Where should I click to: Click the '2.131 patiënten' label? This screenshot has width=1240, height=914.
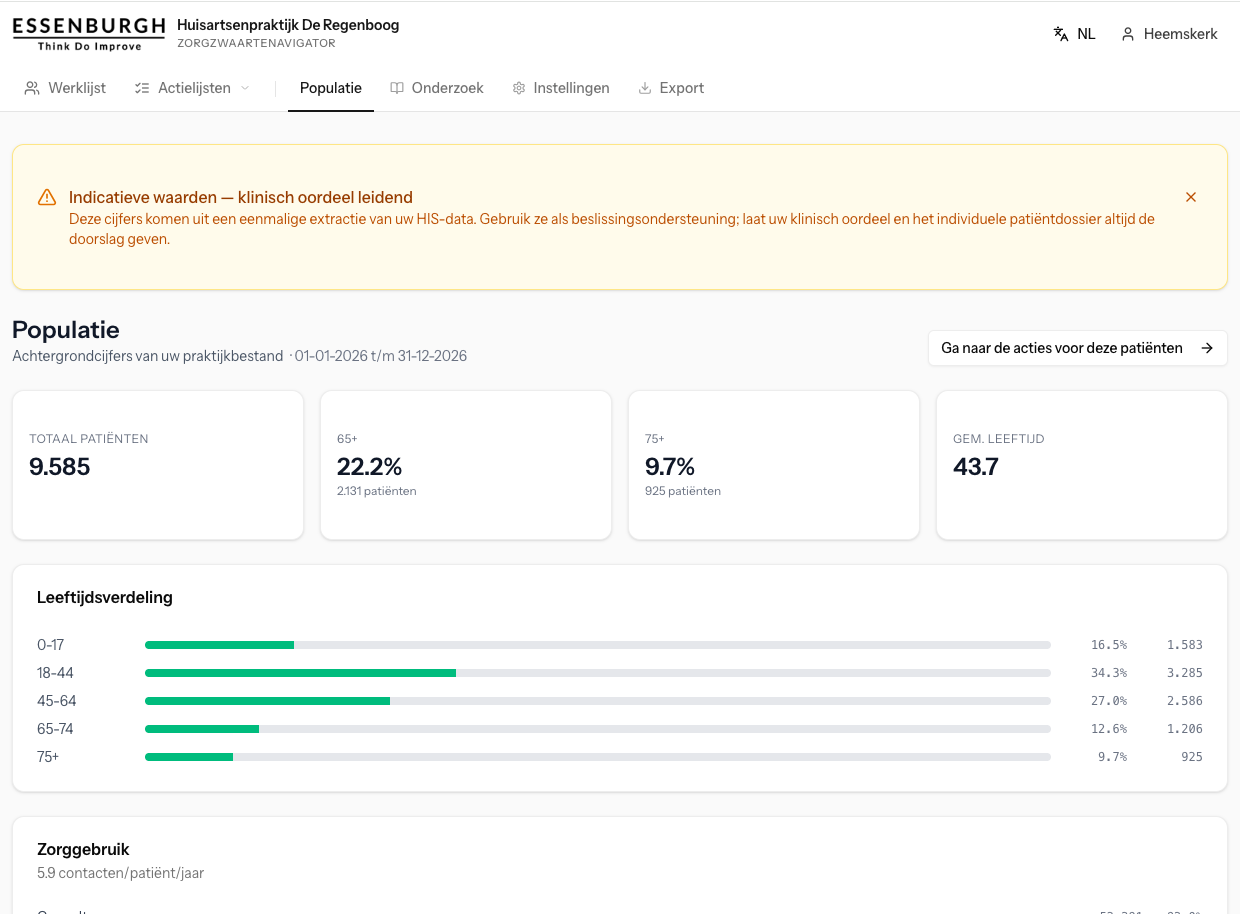point(377,491)
